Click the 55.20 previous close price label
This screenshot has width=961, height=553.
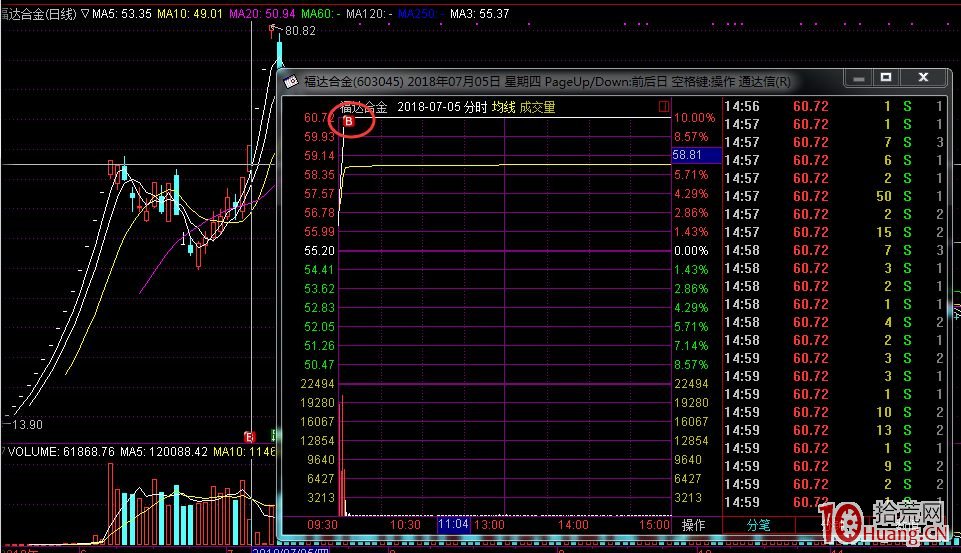(319, 251)
